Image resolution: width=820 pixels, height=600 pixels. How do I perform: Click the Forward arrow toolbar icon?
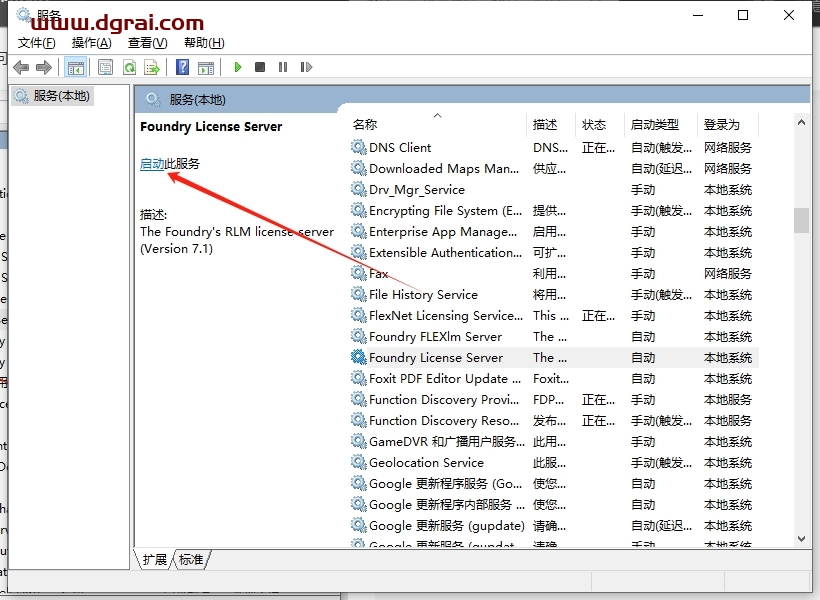point(44,67)
